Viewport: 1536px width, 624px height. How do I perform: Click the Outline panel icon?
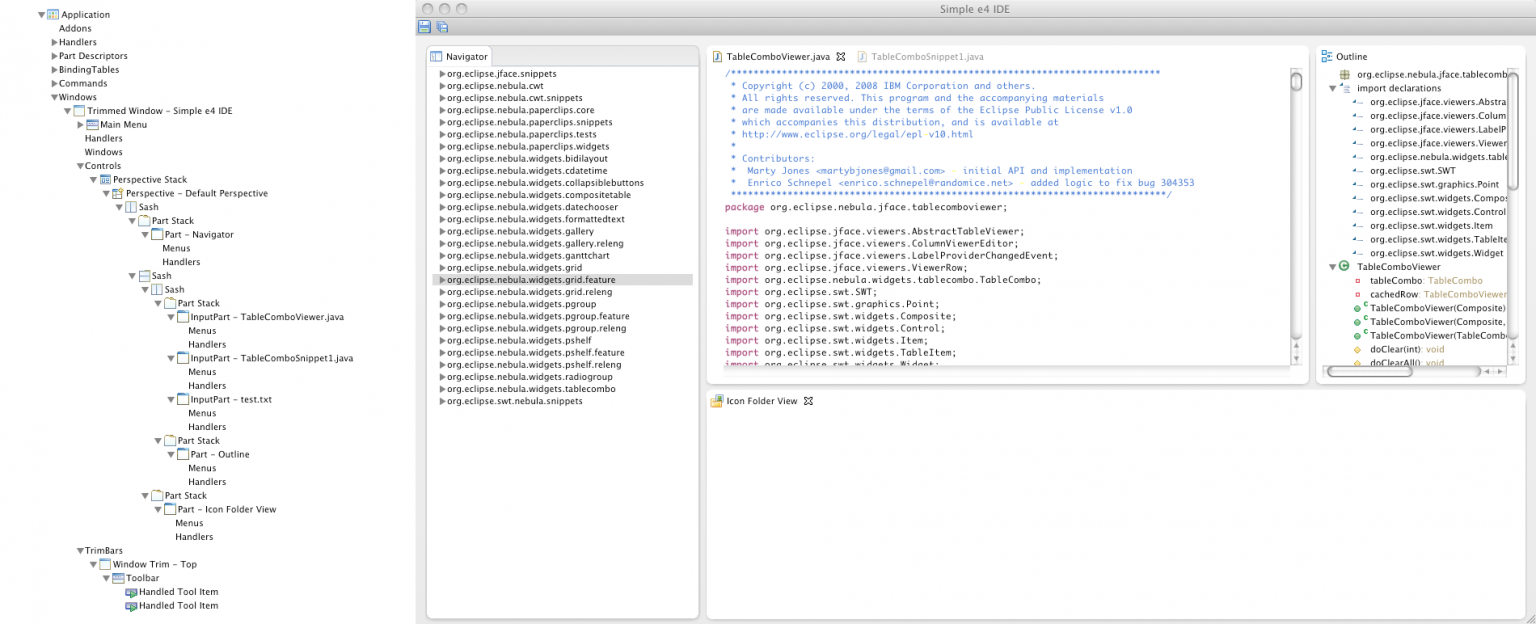[x=1327, y=57]
